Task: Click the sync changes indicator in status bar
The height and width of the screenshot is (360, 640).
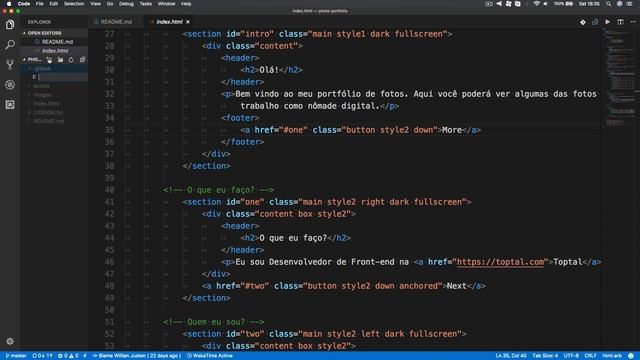Action: click(x=42, y=356)
